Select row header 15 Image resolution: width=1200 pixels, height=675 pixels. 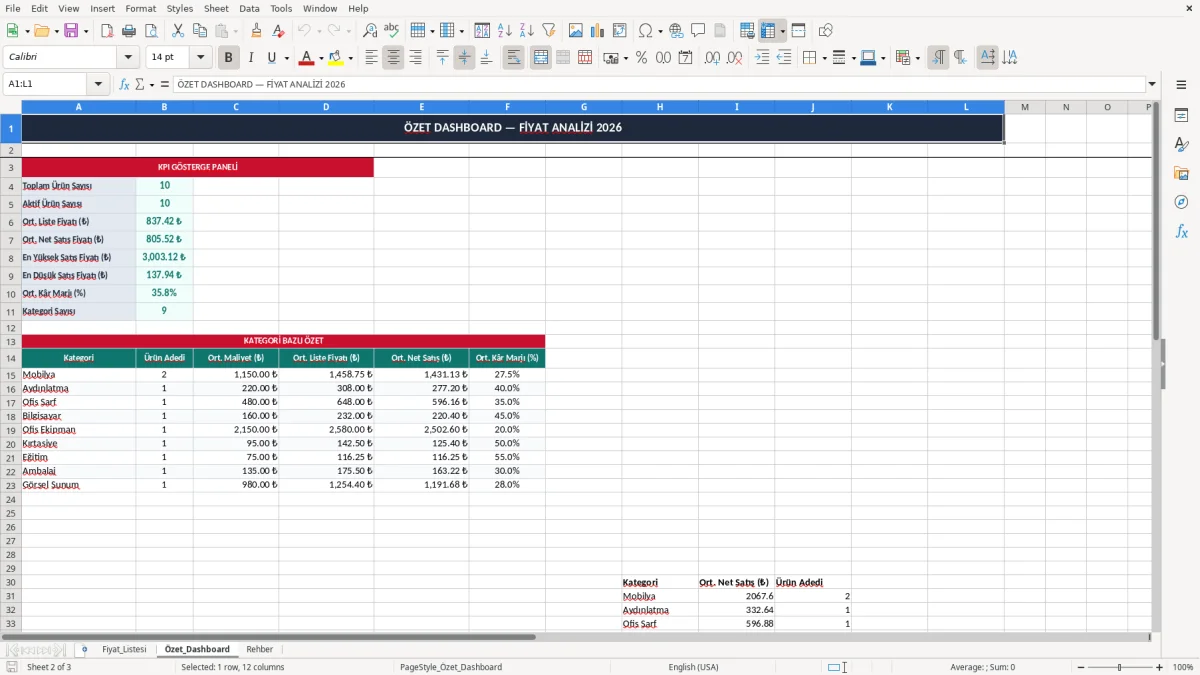tap(11, 375)
